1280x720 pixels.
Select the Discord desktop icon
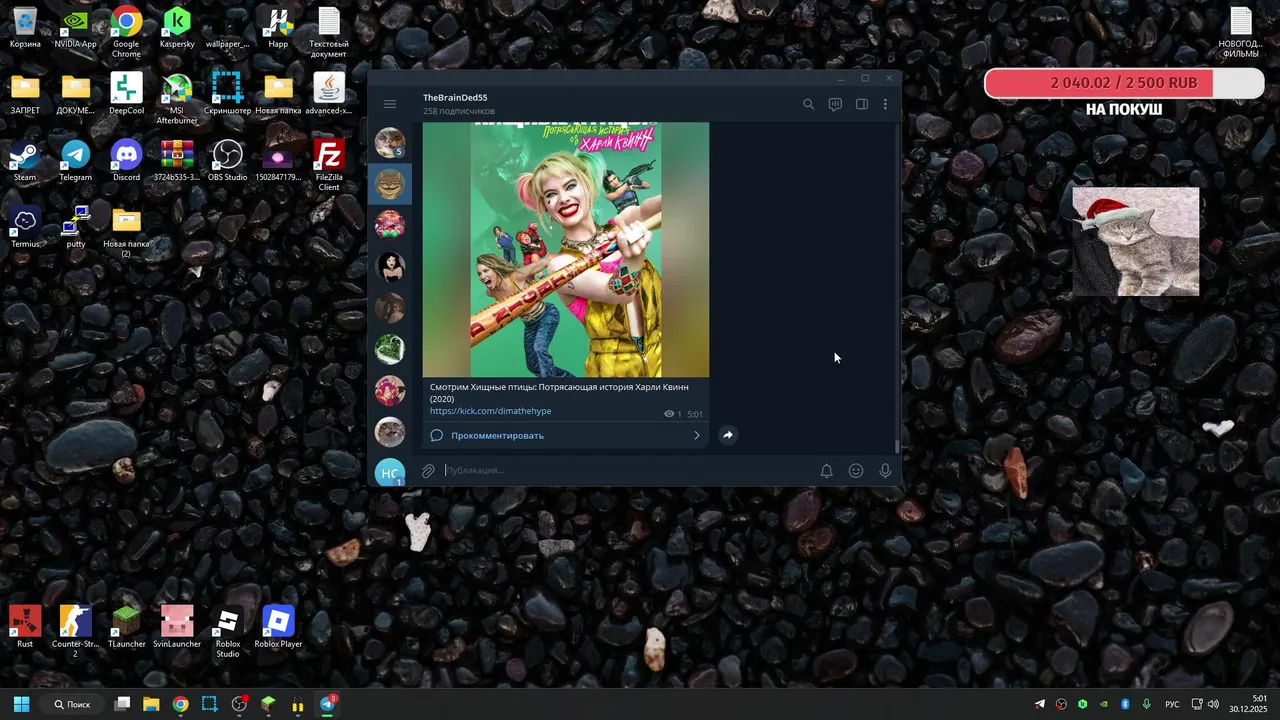[126, 161]
